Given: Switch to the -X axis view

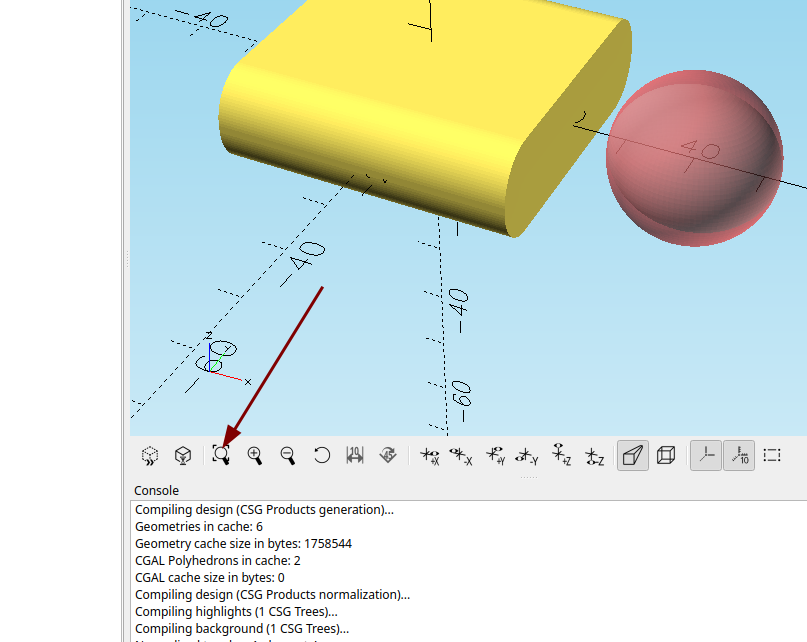Looking at the screenshot, I should [x=461, y=456].
